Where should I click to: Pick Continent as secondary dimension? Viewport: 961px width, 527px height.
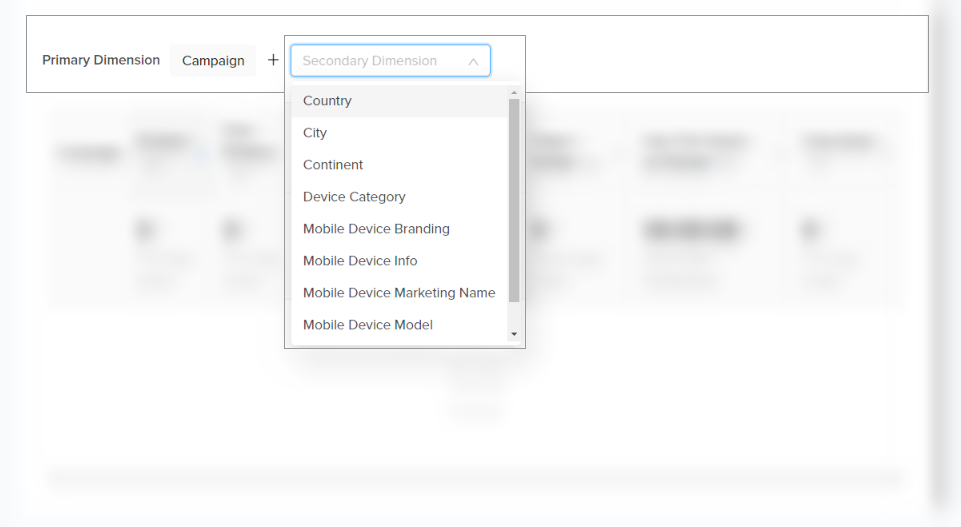(333, 165)
